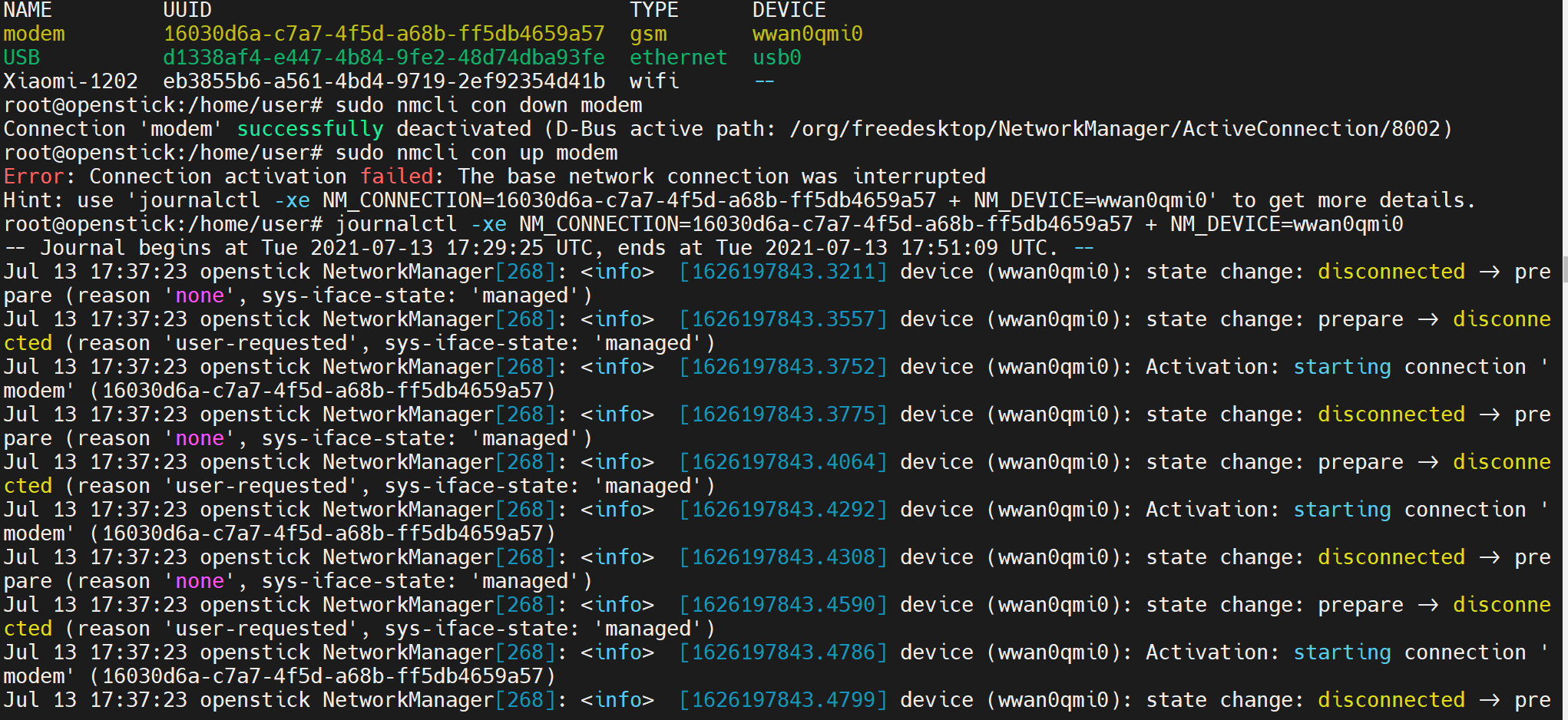Select a disconnected state change label

tap(1391, 272)
